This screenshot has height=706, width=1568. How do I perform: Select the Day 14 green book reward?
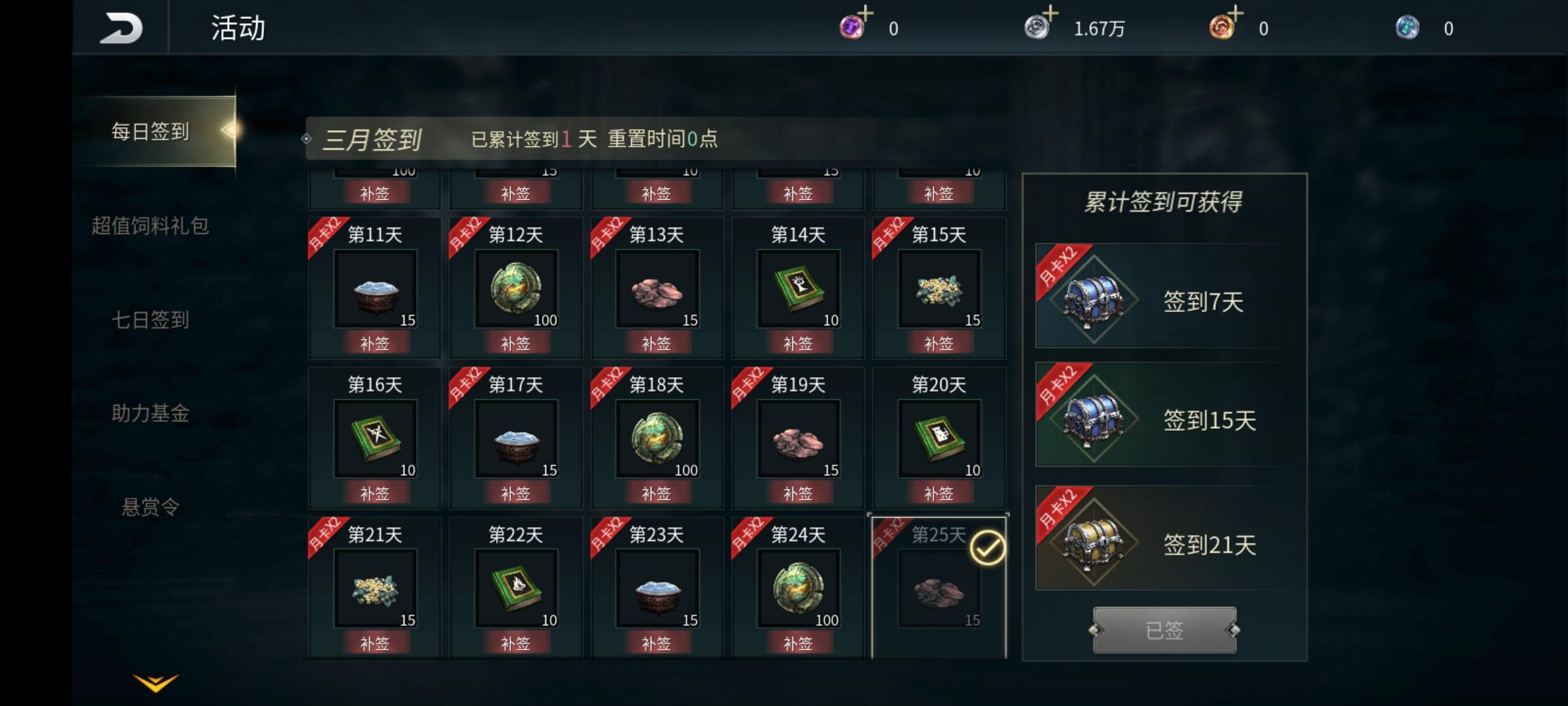(x=798, y=288)
